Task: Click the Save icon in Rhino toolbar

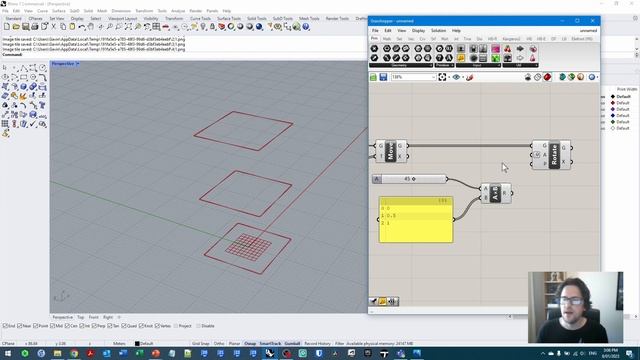Action: 25,27
